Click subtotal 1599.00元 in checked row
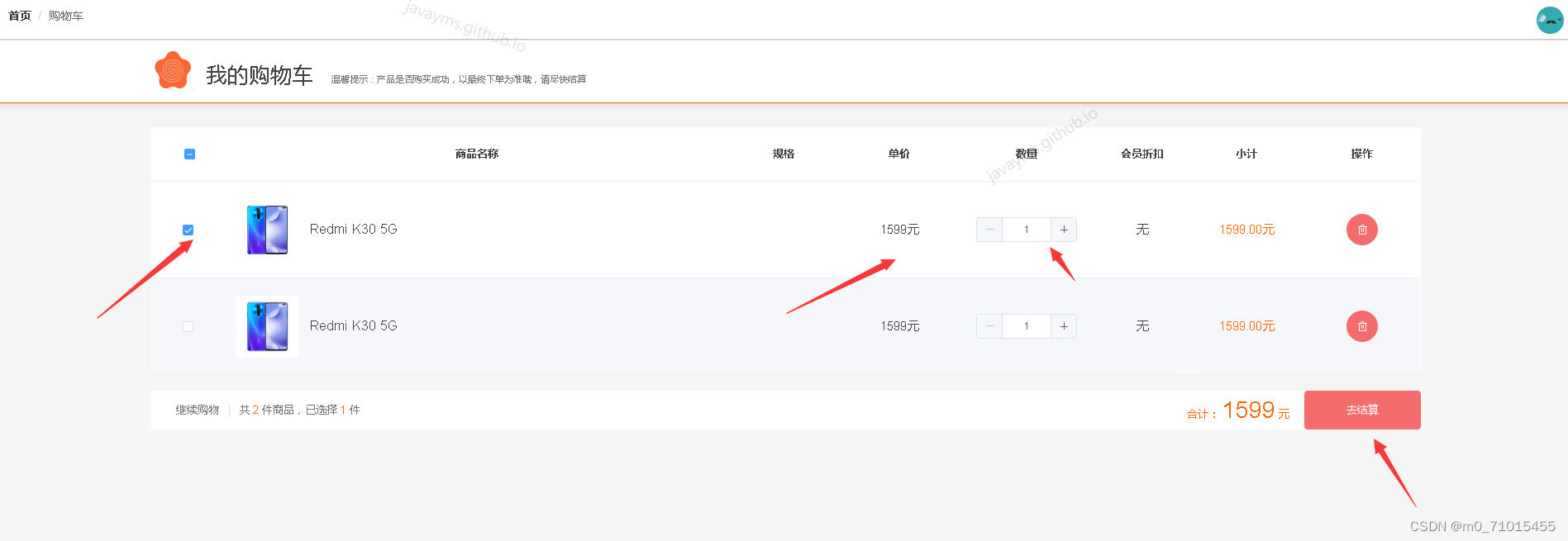Image resolution: width=1568 pixels, height=541 pixels. pos(1246,230)
